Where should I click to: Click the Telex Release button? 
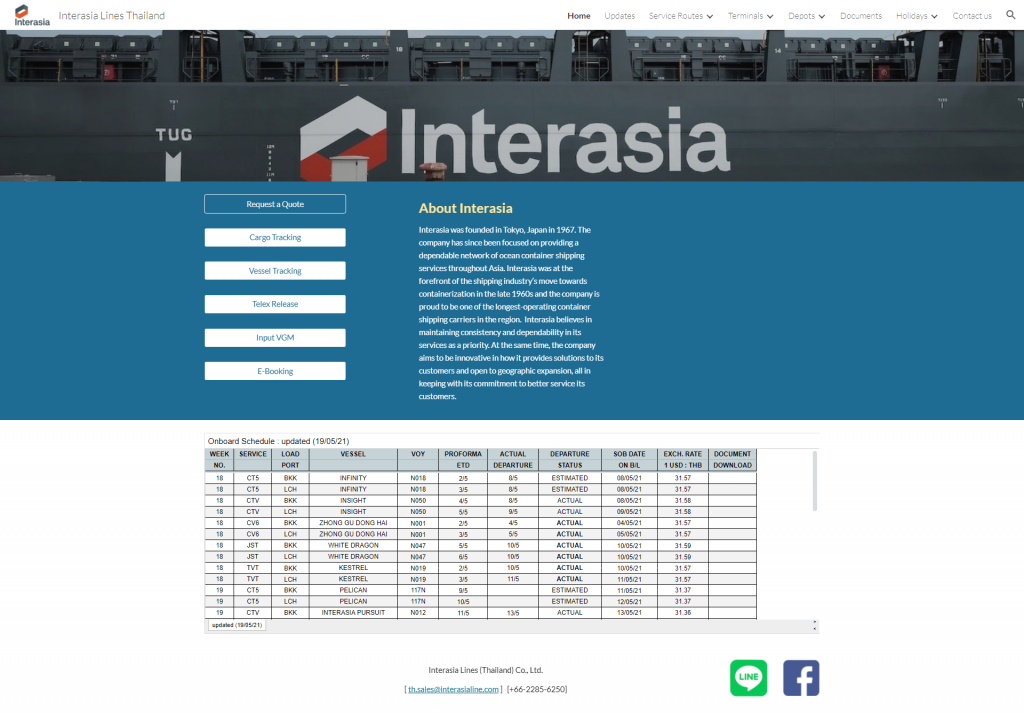pyautogui.click(x=275, y=304)
